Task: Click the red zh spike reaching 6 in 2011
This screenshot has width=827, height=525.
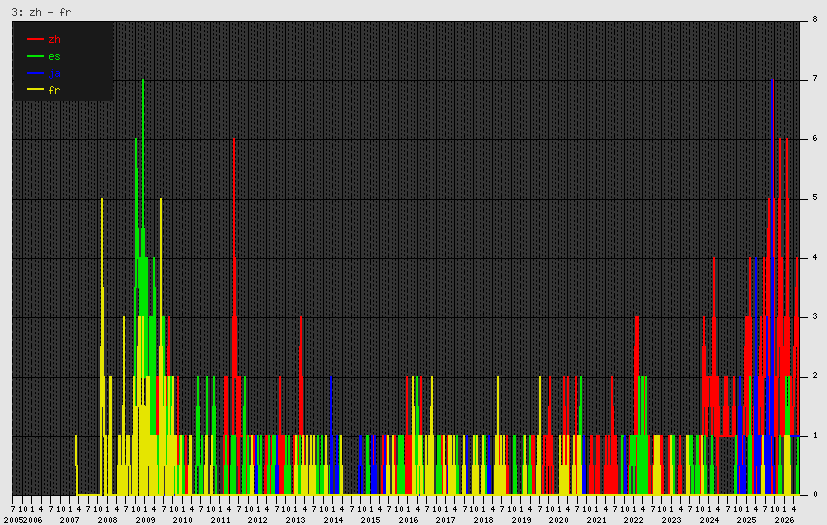Action: pos(234,287)
